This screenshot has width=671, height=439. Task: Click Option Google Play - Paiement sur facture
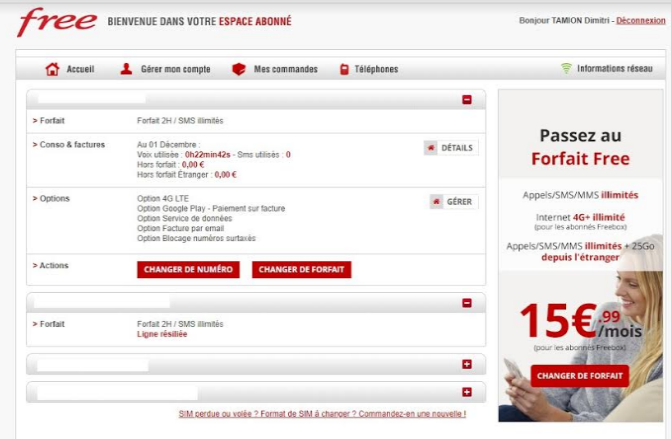211,208
